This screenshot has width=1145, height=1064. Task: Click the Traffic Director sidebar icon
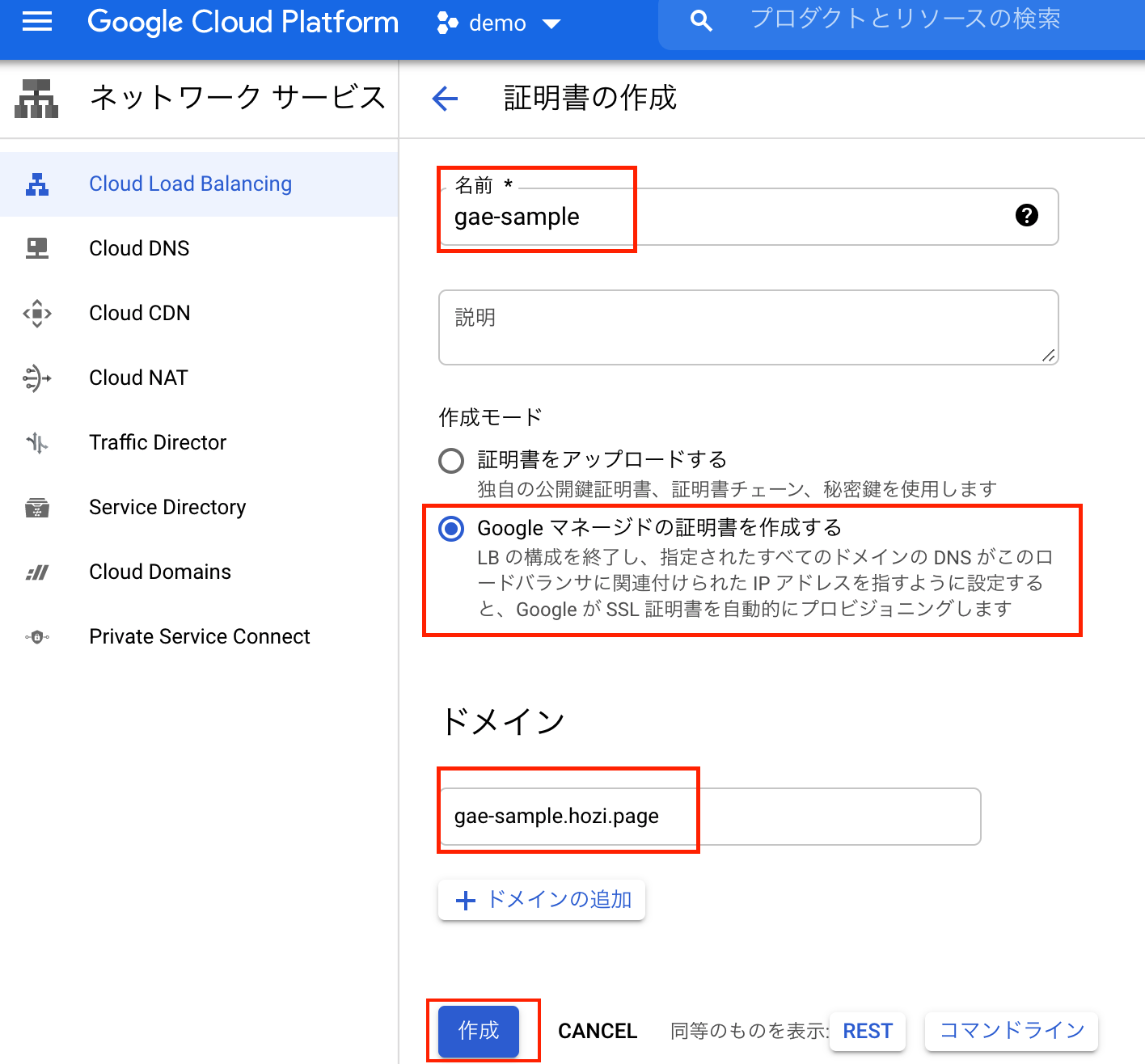click(x=37, y=442)
